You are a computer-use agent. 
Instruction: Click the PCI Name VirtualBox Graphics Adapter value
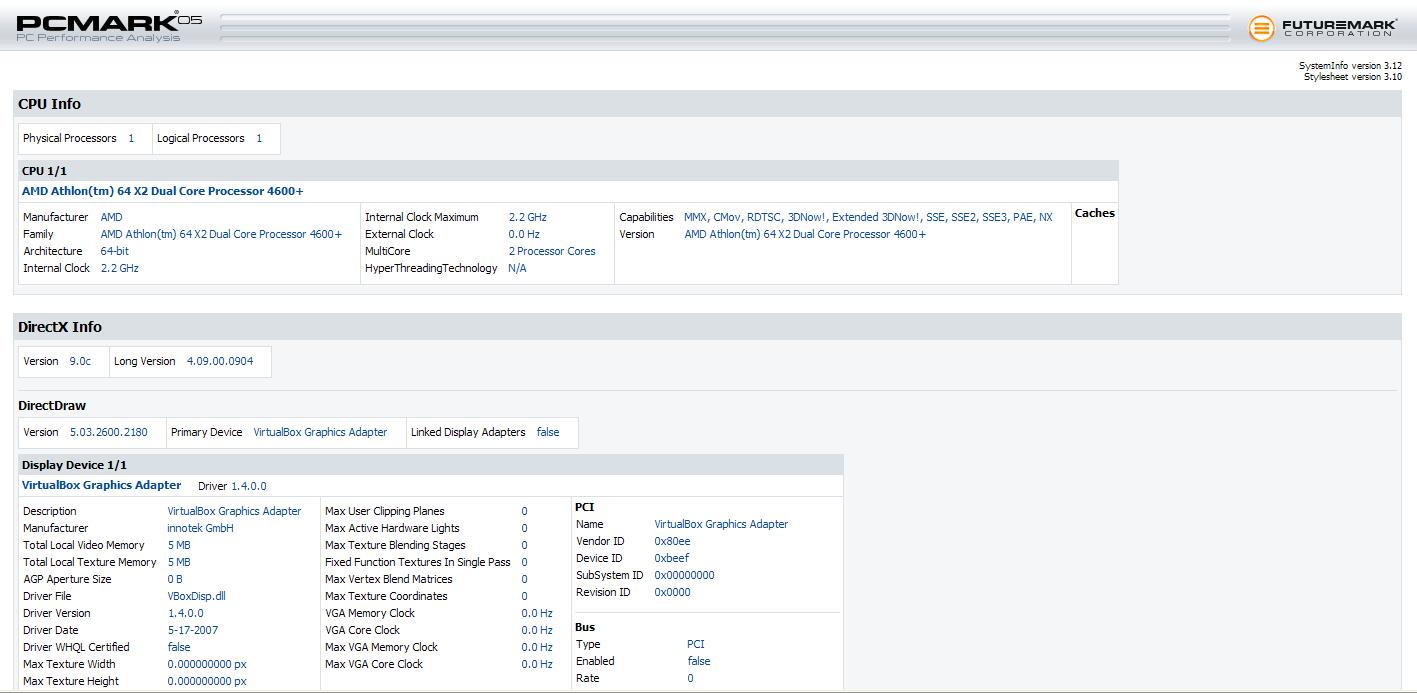[x=721, y=524]
